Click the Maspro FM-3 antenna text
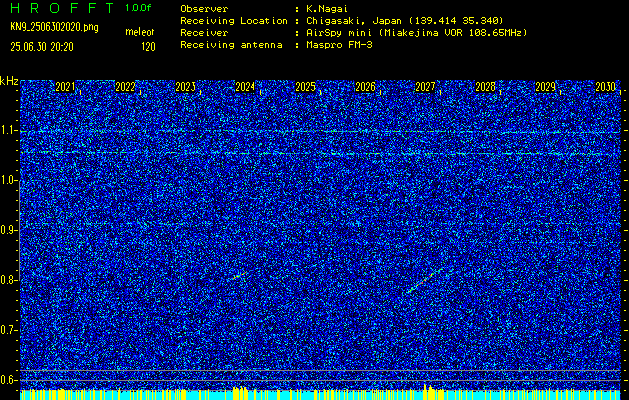Image resolution: width=629 pixels, height=400 pixels. pos(339,45)
